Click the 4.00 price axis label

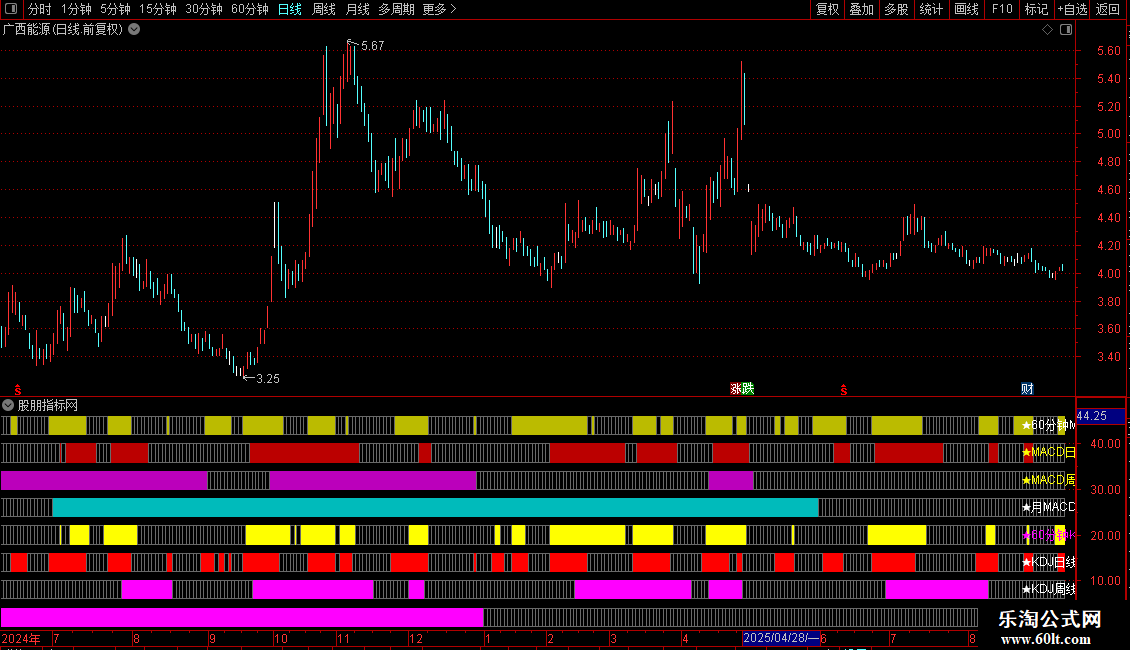(x=1108, y=273)
